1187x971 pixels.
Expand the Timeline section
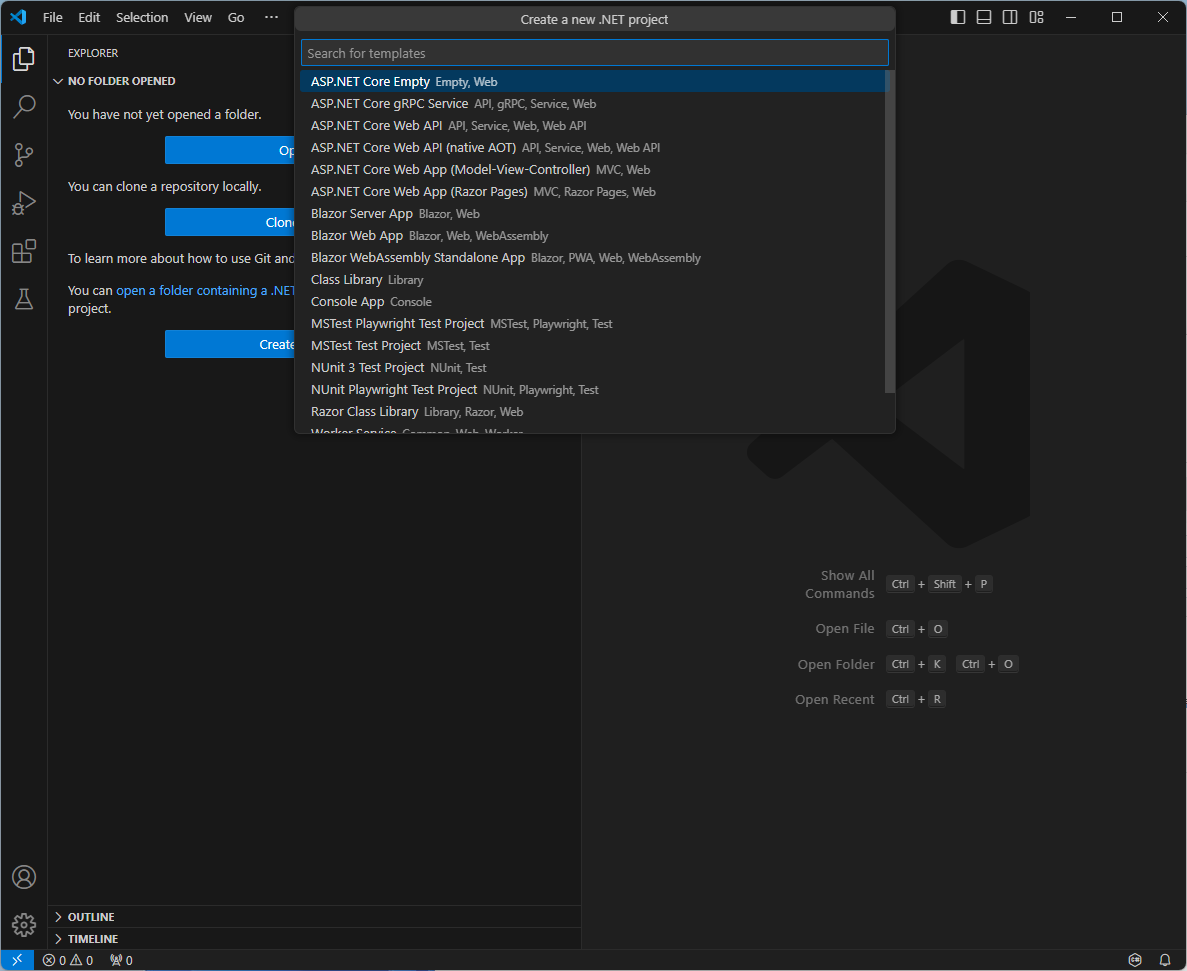click(x=314, y=938)
